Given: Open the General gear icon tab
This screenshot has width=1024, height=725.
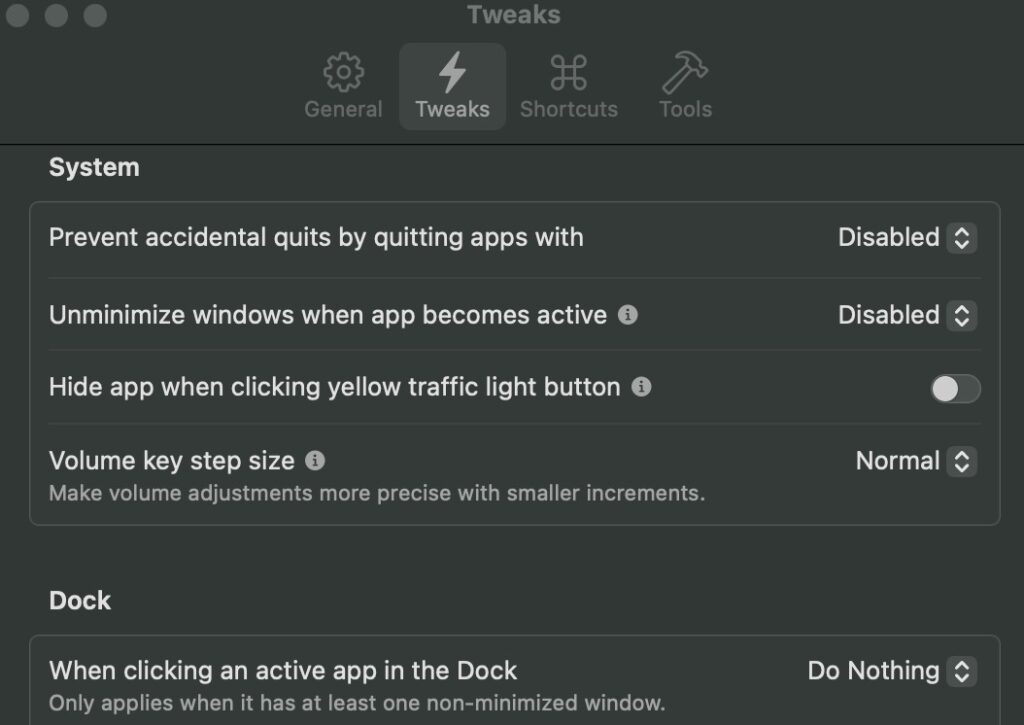Looking at the screenshot, I should pos(344,72).
